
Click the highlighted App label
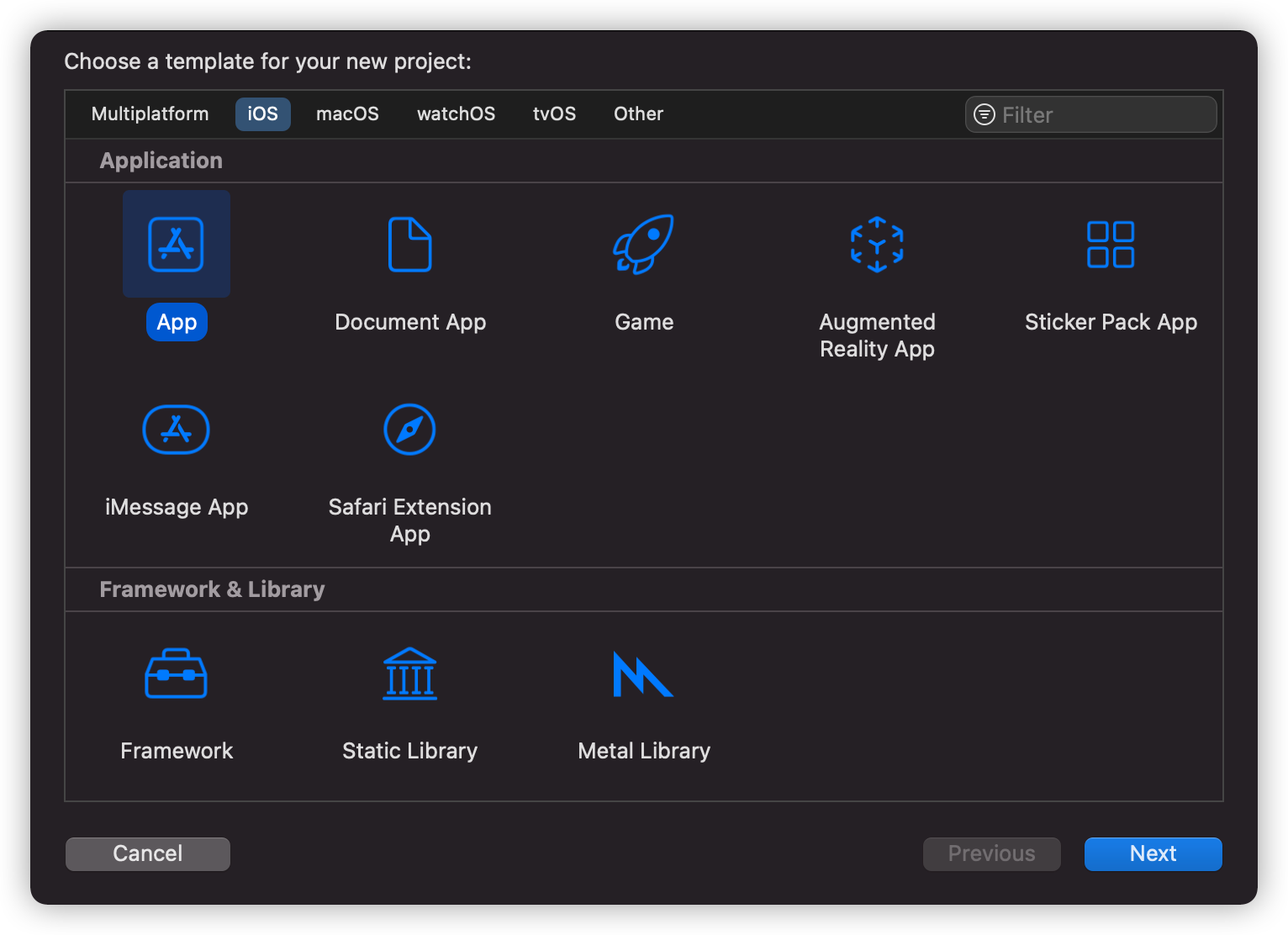pos(177,322)
